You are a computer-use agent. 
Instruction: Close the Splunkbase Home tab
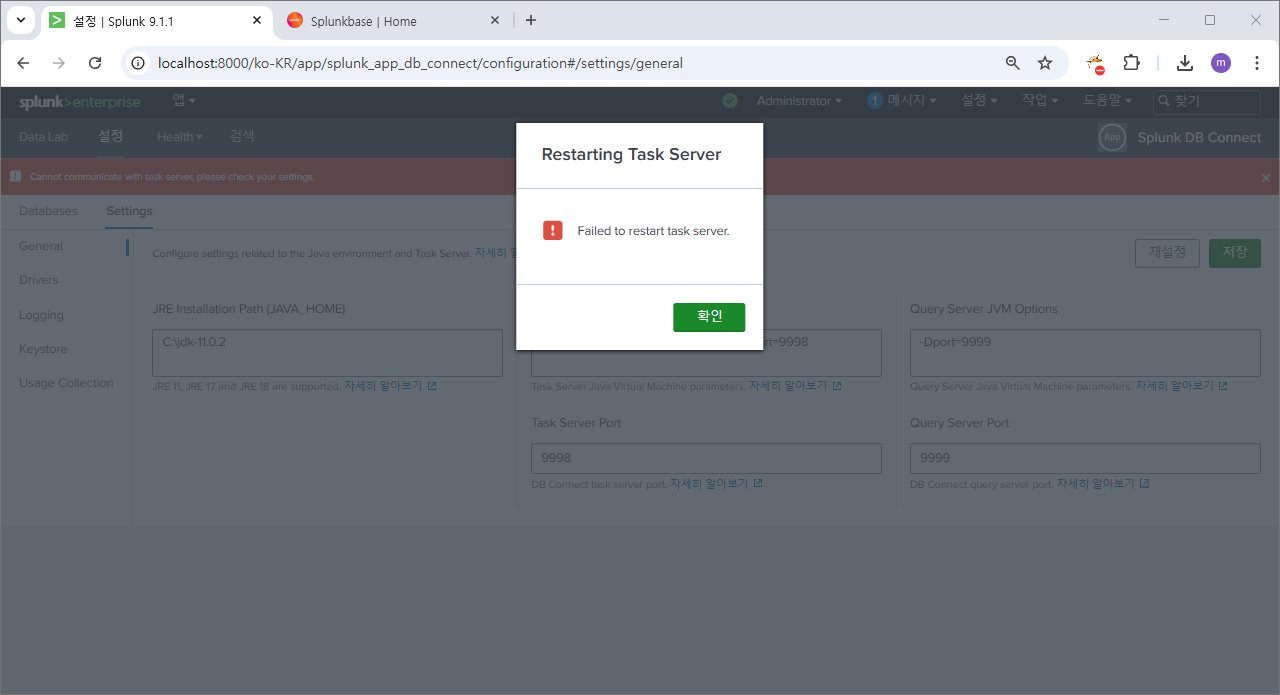494,20
